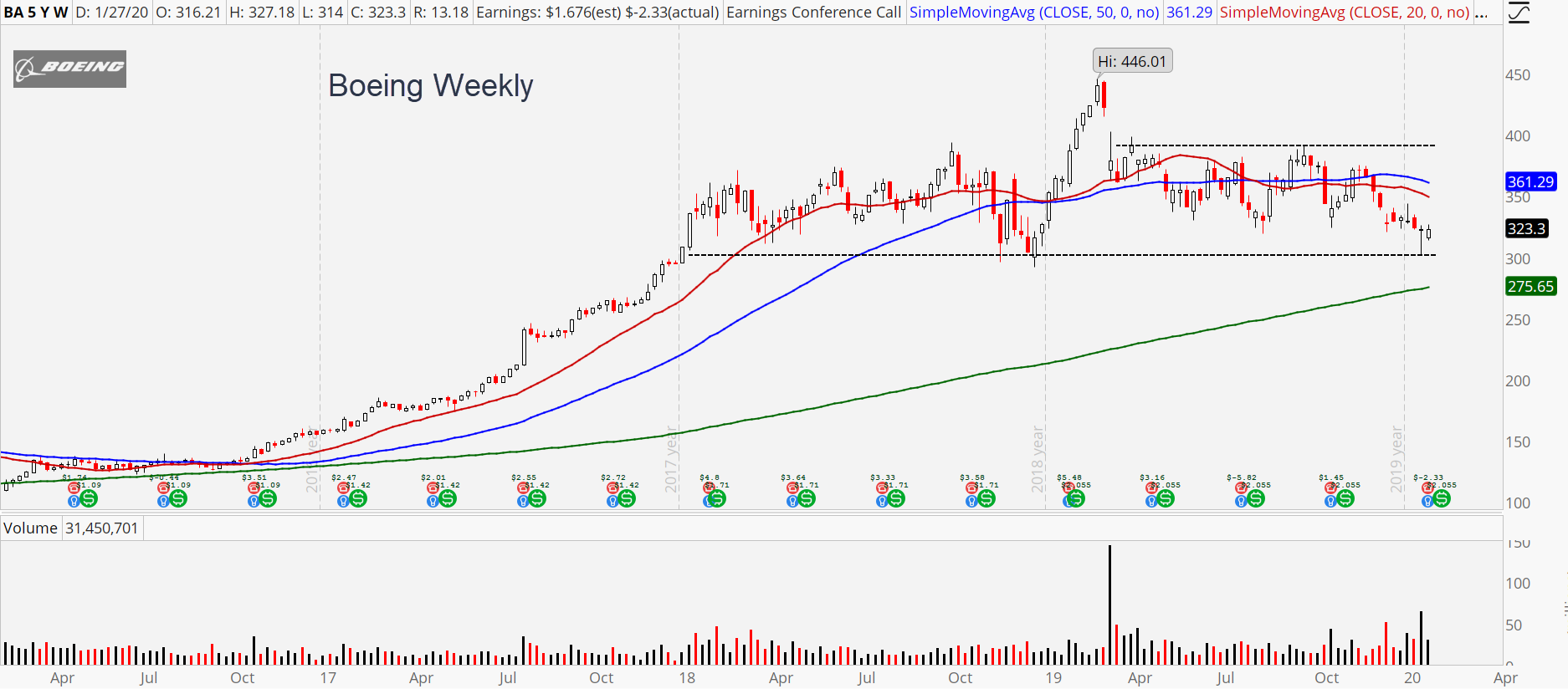This screenshot has height=689, width=1568.
Task: Click the green dividend icon under $1.45
Action: point(1345,499)
